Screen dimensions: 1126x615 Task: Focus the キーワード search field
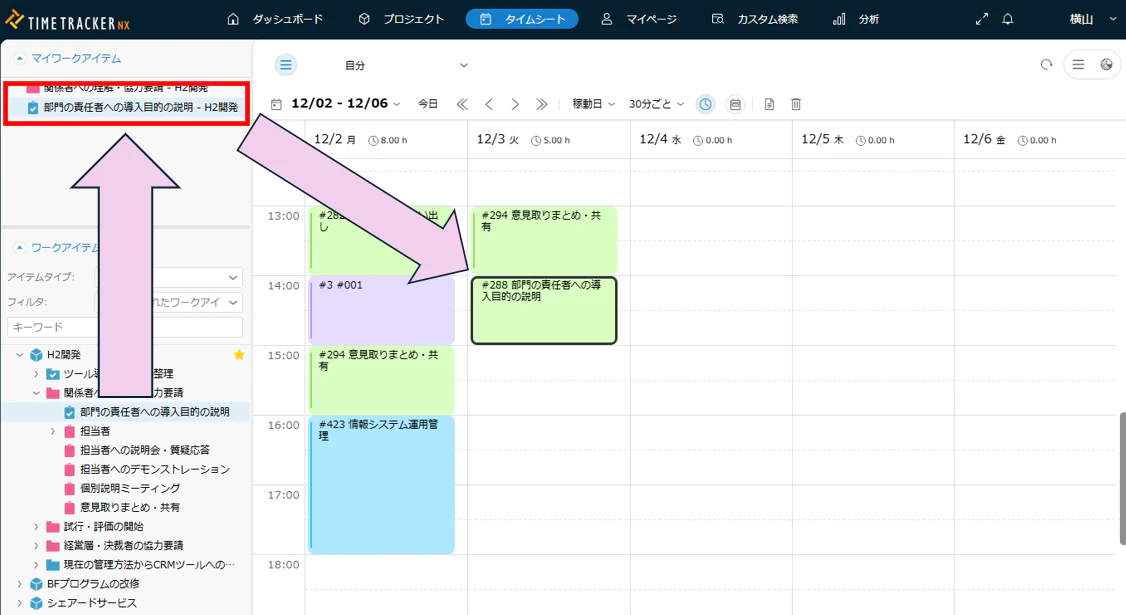click(125, 327)
